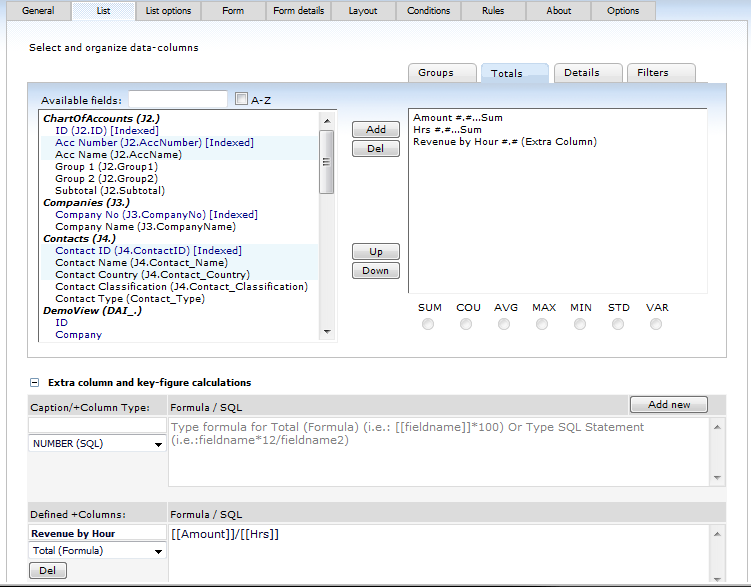Click the Add button

tap(376, 129)
